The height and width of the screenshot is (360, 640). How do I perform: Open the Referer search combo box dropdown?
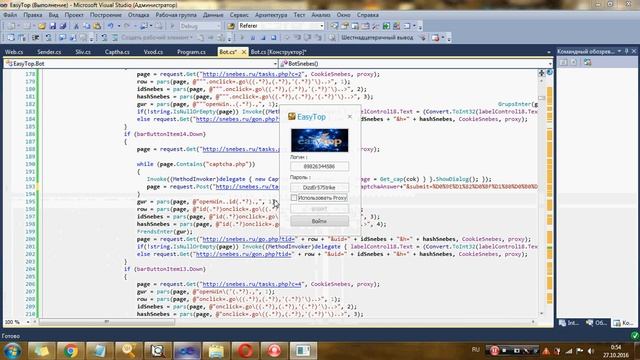(x=322, y=26)
